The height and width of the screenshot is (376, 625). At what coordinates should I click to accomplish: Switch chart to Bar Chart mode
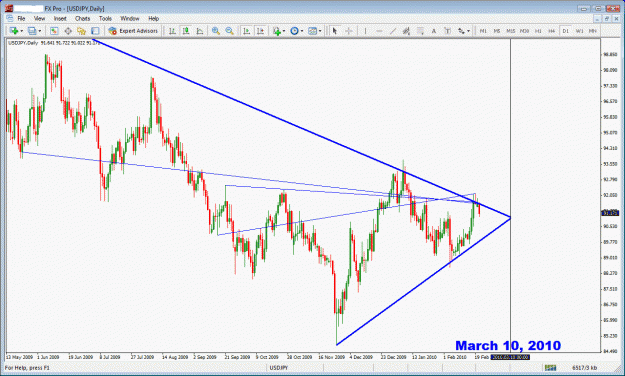(172, 31)
